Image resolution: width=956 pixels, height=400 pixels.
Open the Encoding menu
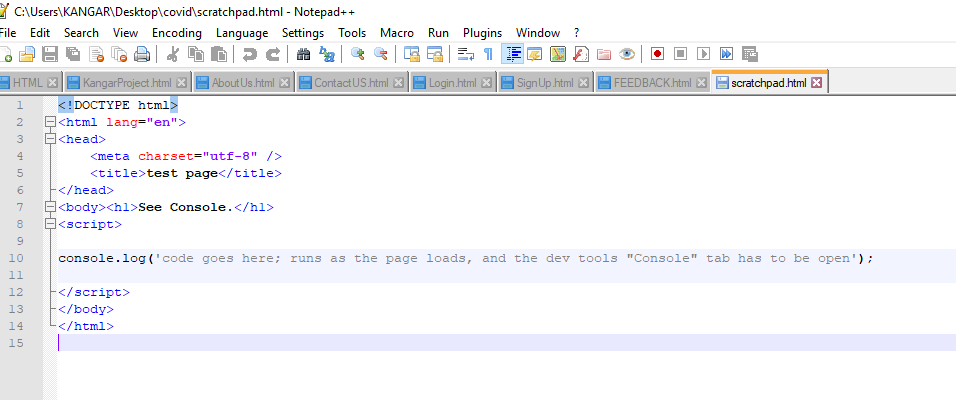[x=177, y=33]
